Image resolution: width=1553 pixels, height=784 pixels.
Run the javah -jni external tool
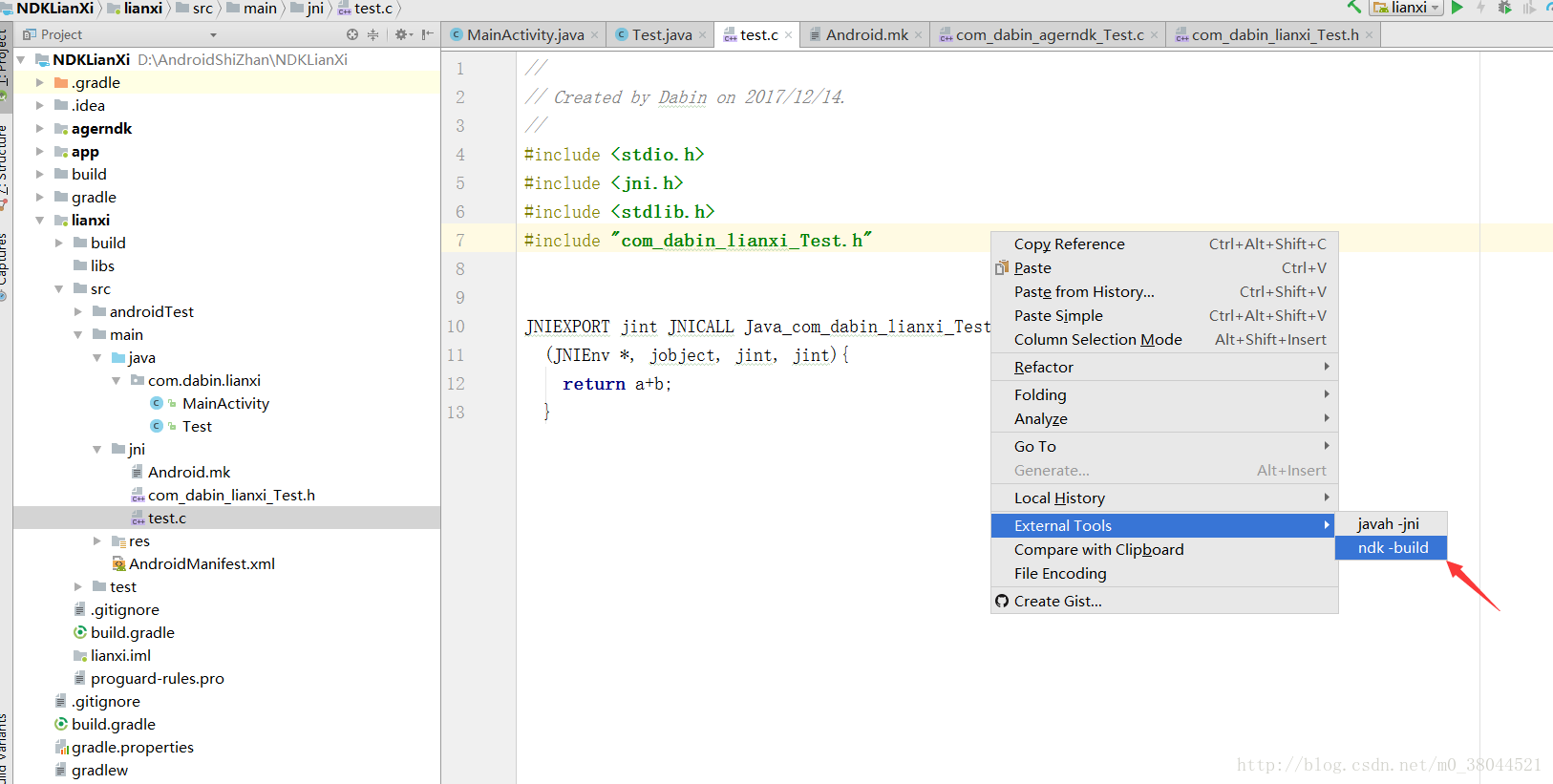coord(1391,523)
